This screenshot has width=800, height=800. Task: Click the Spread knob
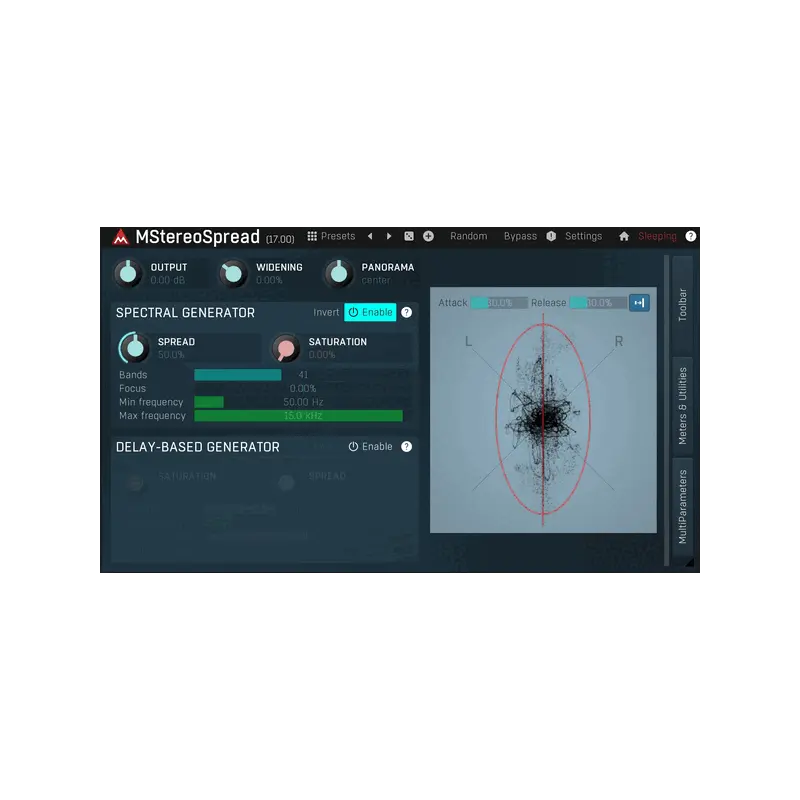click(x=134, y=347)
